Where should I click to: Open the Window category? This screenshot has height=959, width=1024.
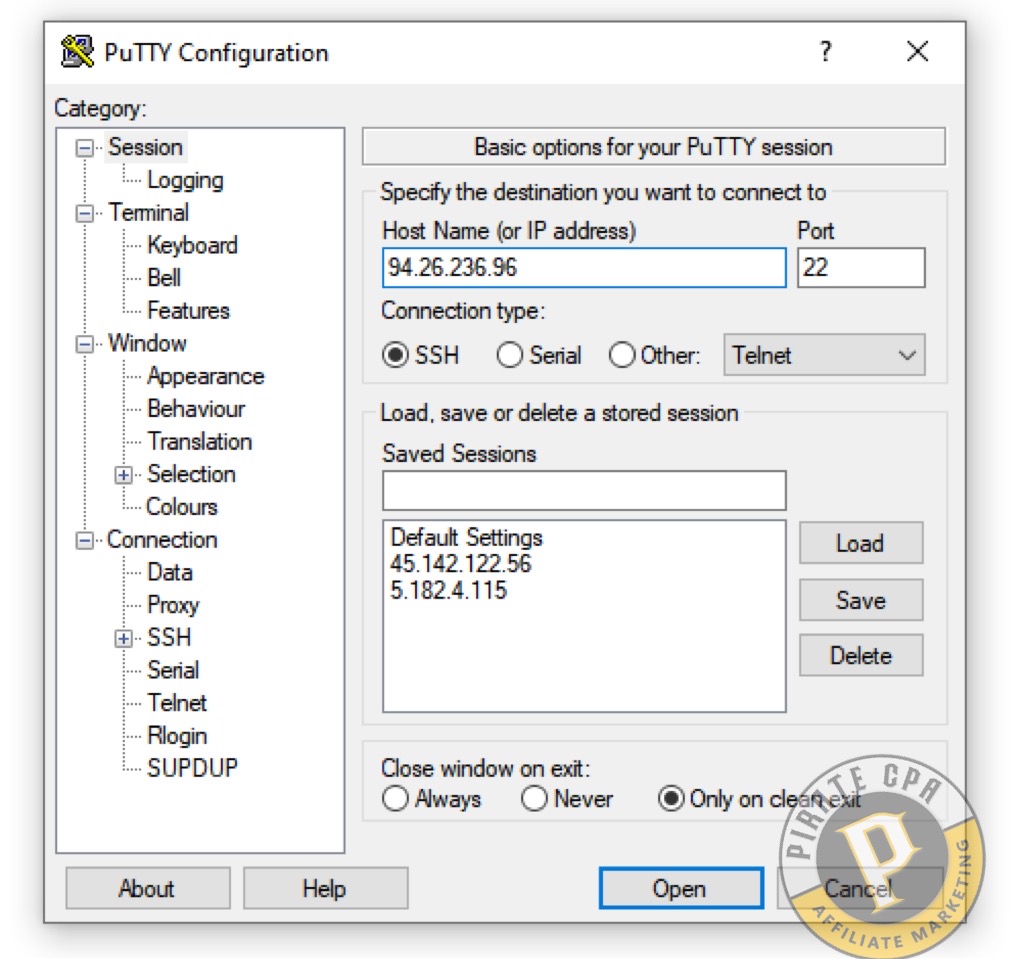[148, 344]
